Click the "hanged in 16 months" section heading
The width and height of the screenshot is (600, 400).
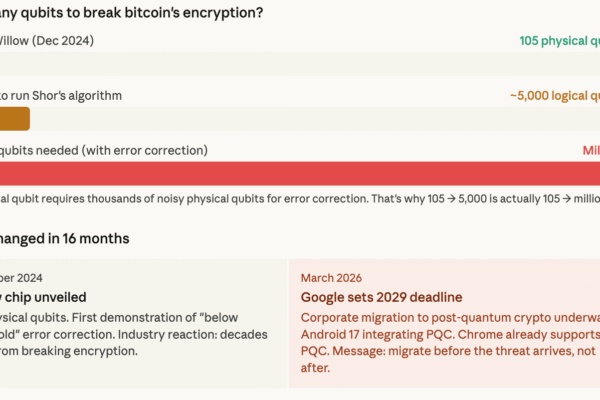coord(64,239)
